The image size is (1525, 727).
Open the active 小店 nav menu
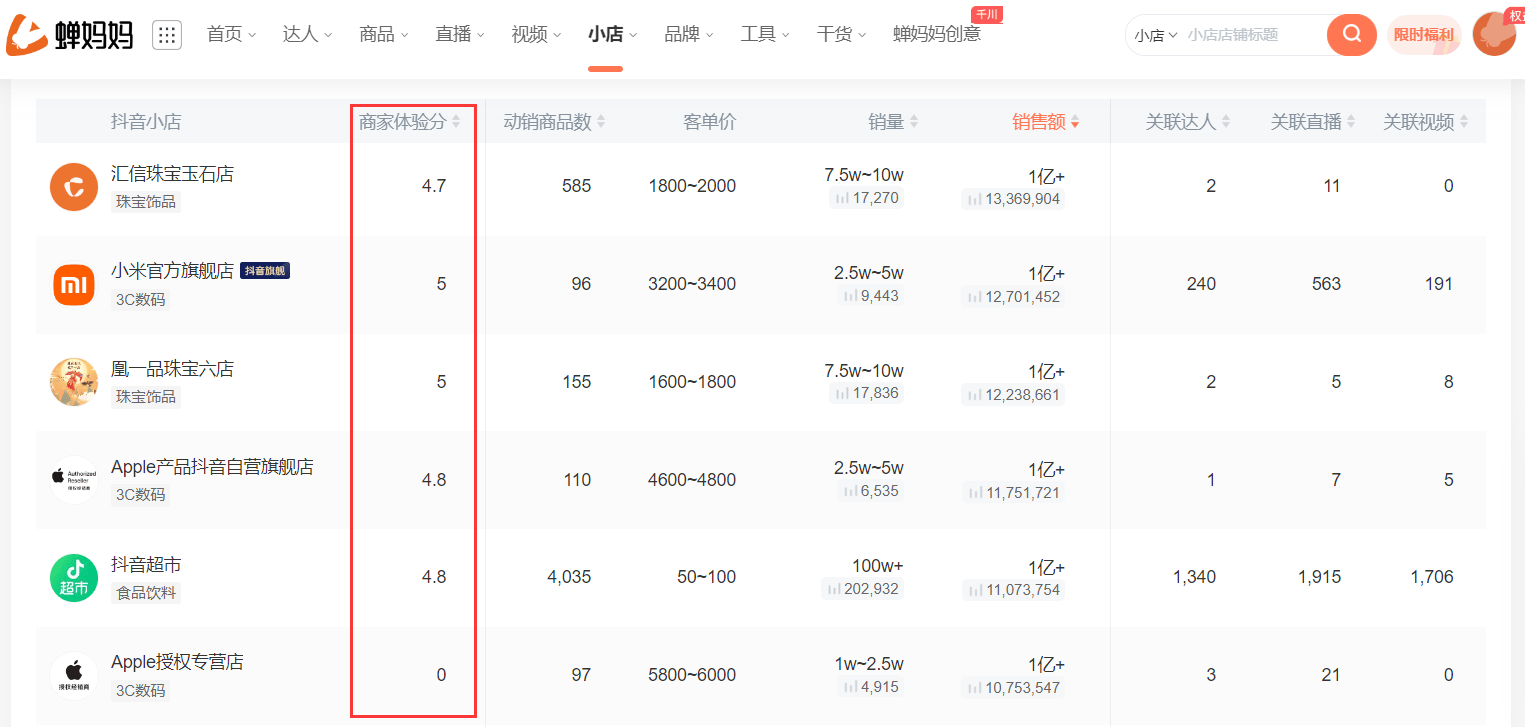pos(612,34)
